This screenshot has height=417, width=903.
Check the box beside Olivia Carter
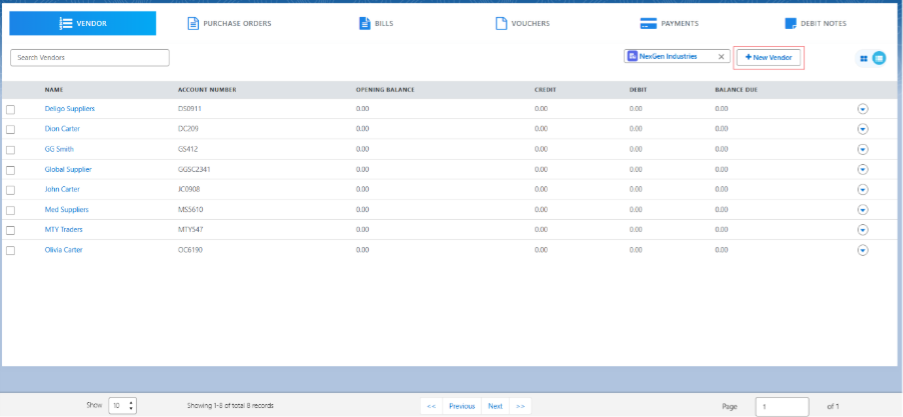(x=11, y=250)
